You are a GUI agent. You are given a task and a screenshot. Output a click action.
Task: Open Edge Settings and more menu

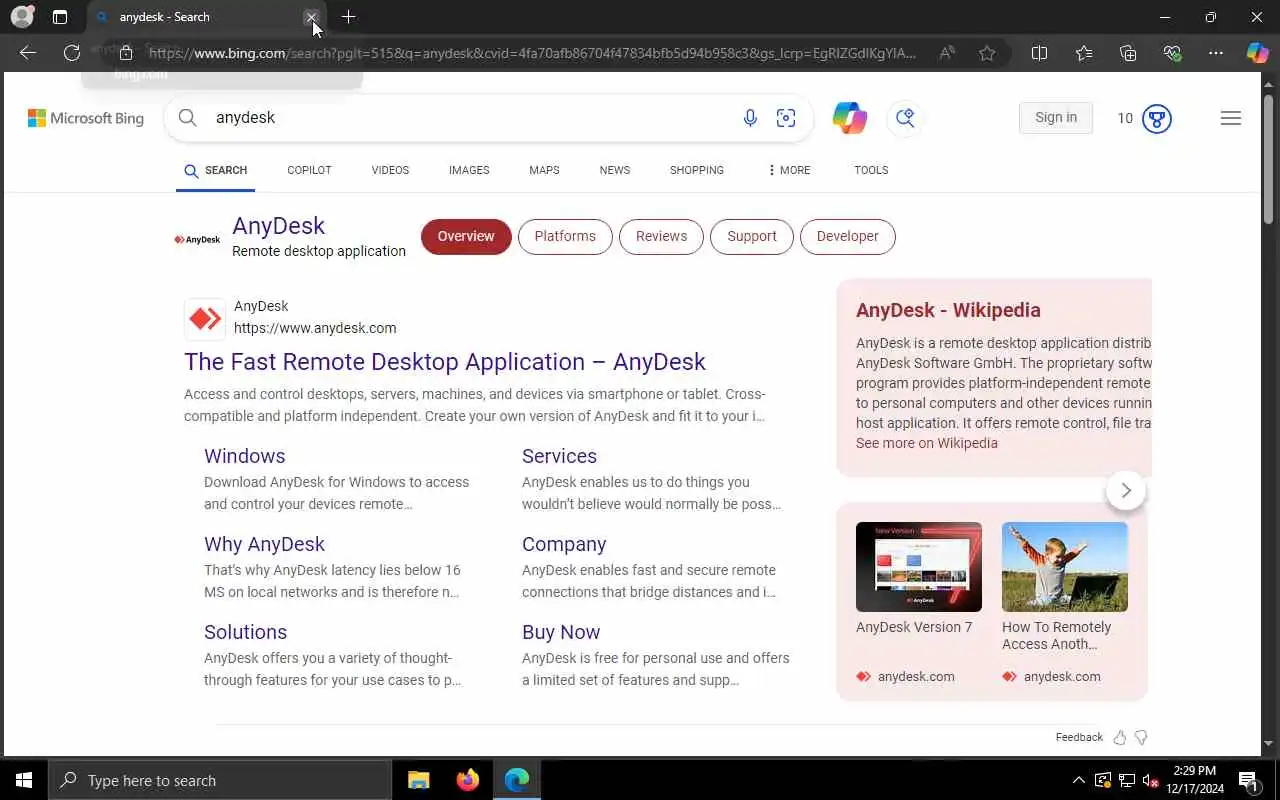(1216, 53)
